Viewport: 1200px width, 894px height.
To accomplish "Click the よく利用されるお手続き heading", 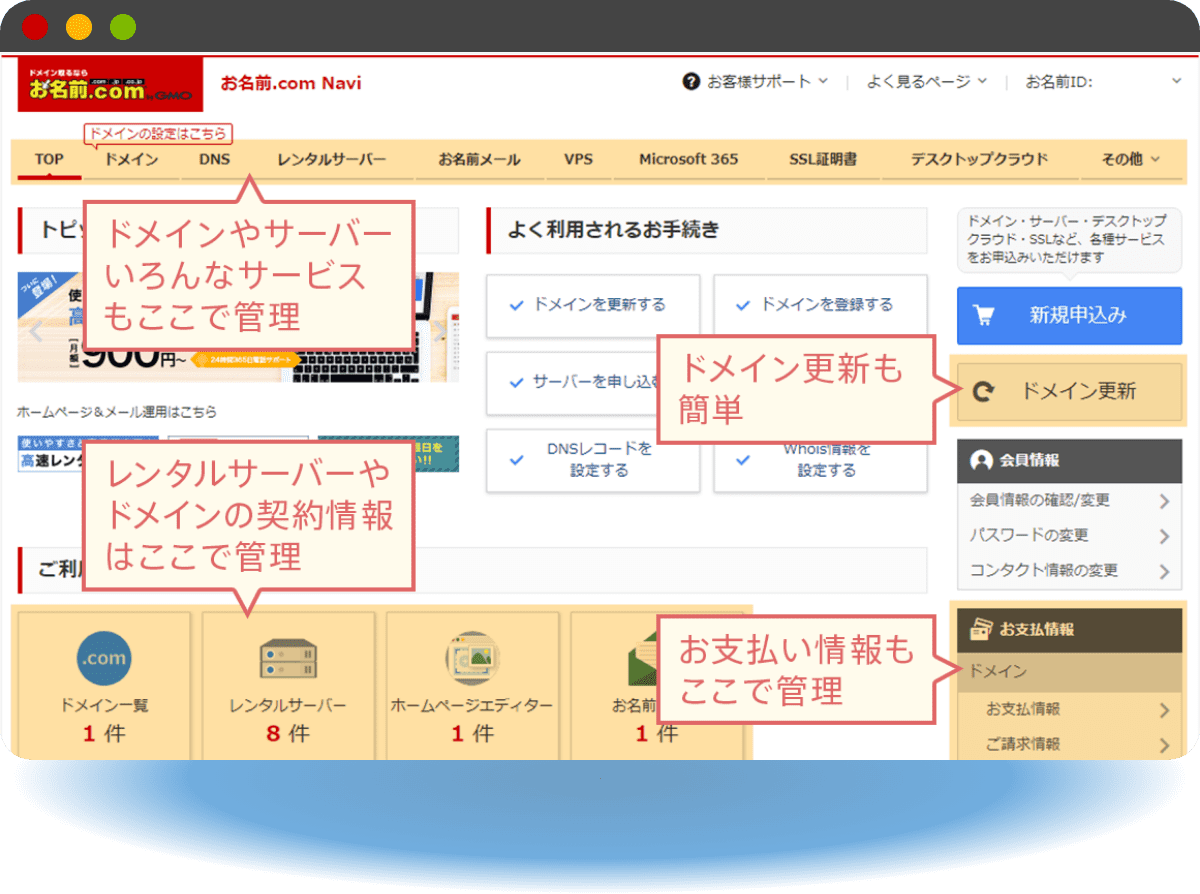I will pyautogui.click(x=613, y=230).
